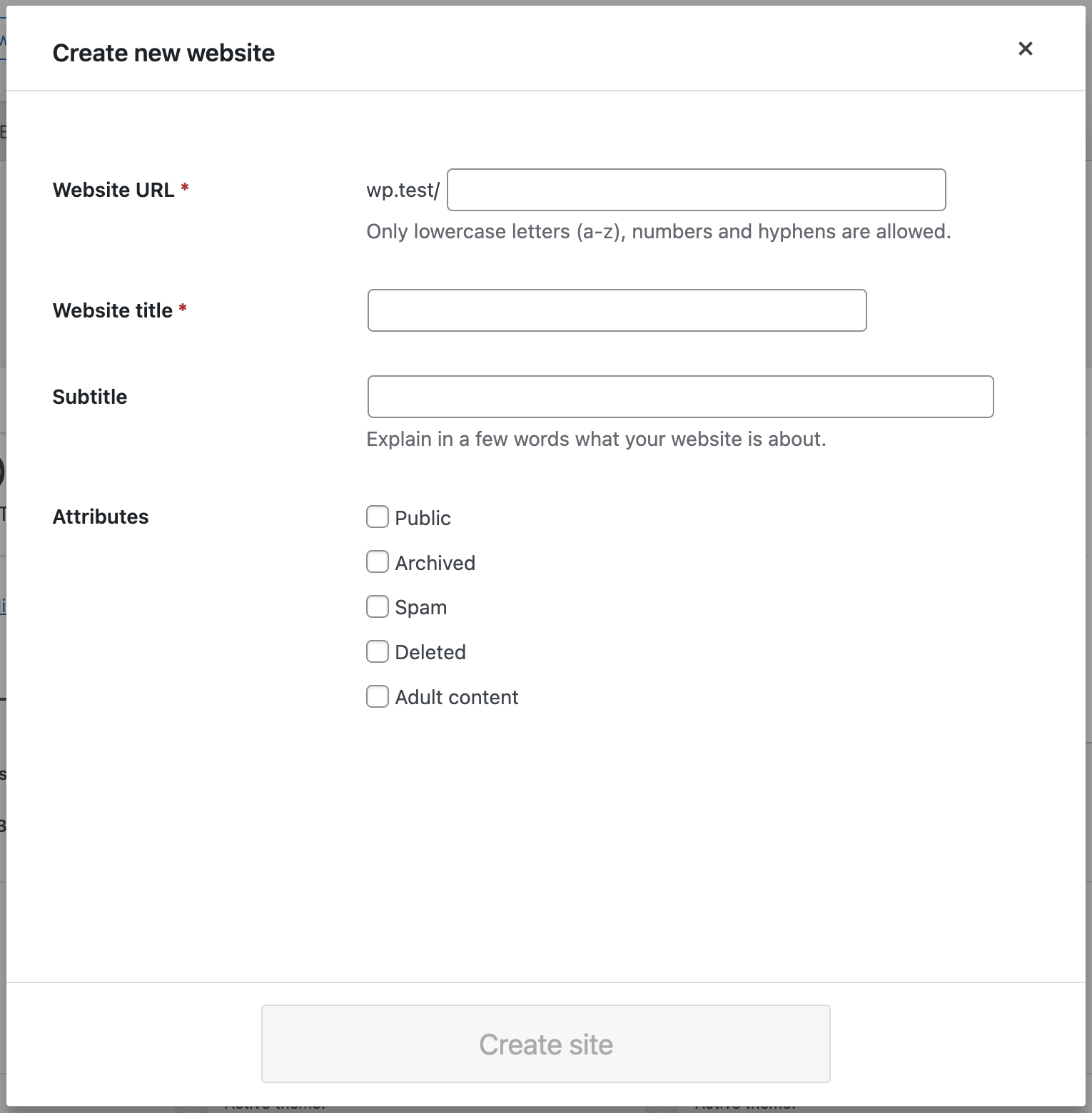Viewport: 1092px width, 1113px height.
Task: Click into the Website title text box
Action: click(617, 310)
